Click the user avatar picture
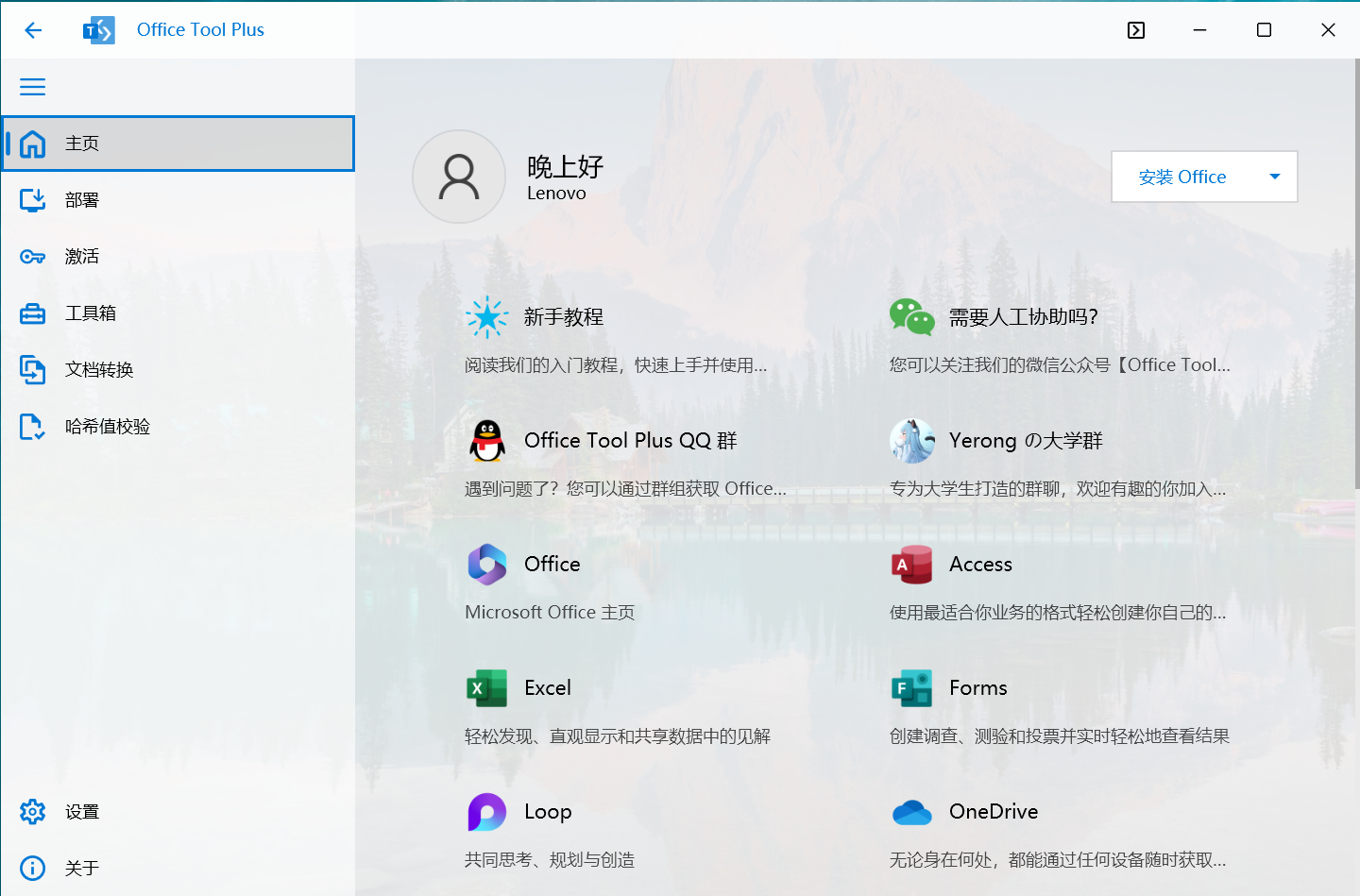The height and width of the screenshot is (896, 1360). click(x=459, y=177)
